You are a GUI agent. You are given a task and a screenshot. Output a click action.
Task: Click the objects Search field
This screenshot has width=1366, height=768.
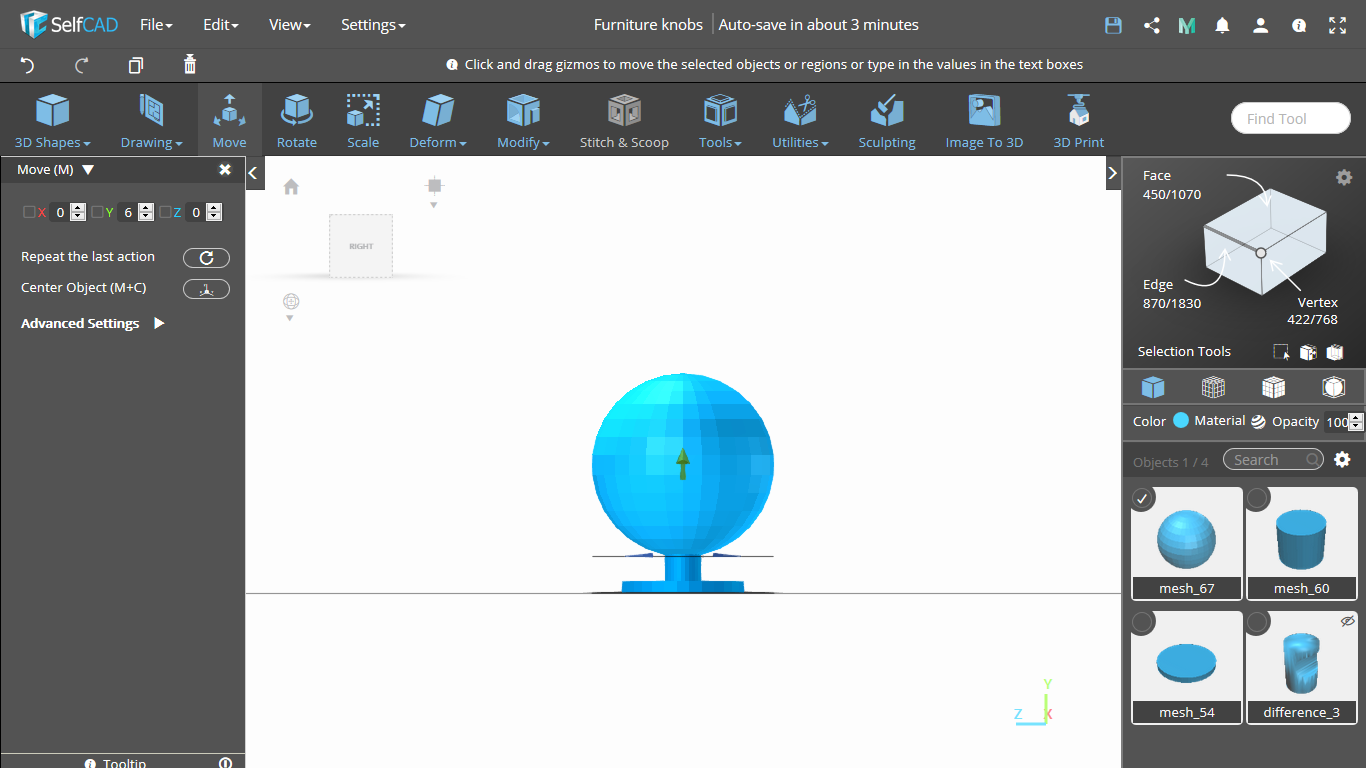tap(1273, 460)
